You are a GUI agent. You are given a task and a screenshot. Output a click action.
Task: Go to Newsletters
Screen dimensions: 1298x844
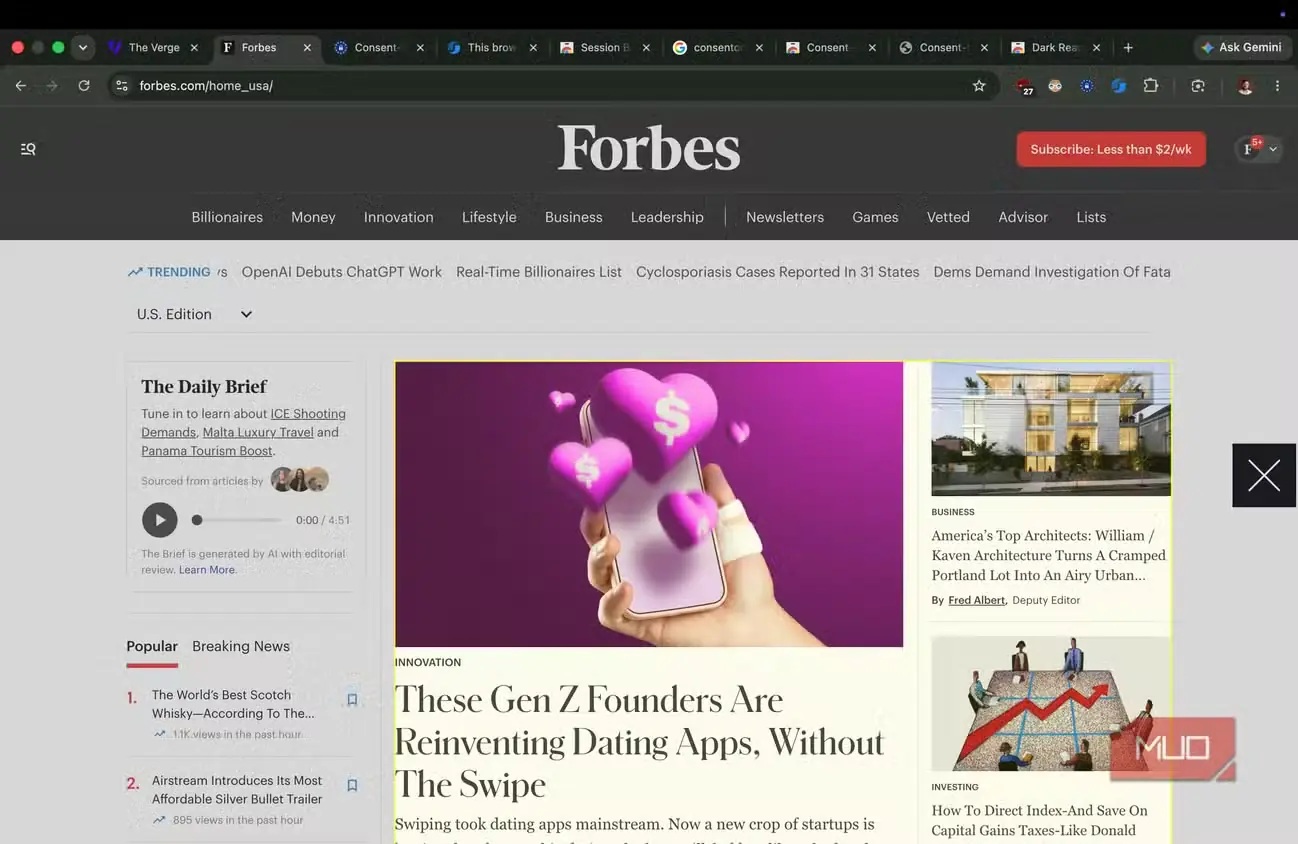tap(785, 217)
